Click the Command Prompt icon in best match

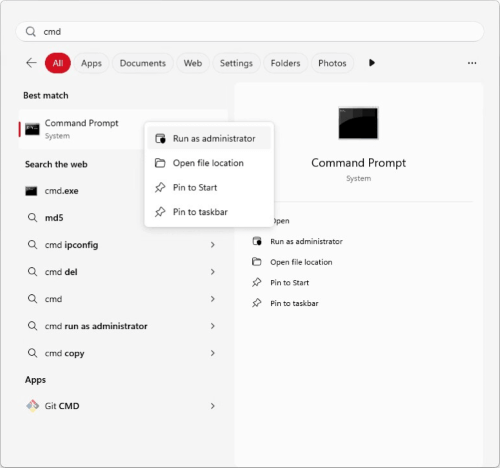(32, 129)
